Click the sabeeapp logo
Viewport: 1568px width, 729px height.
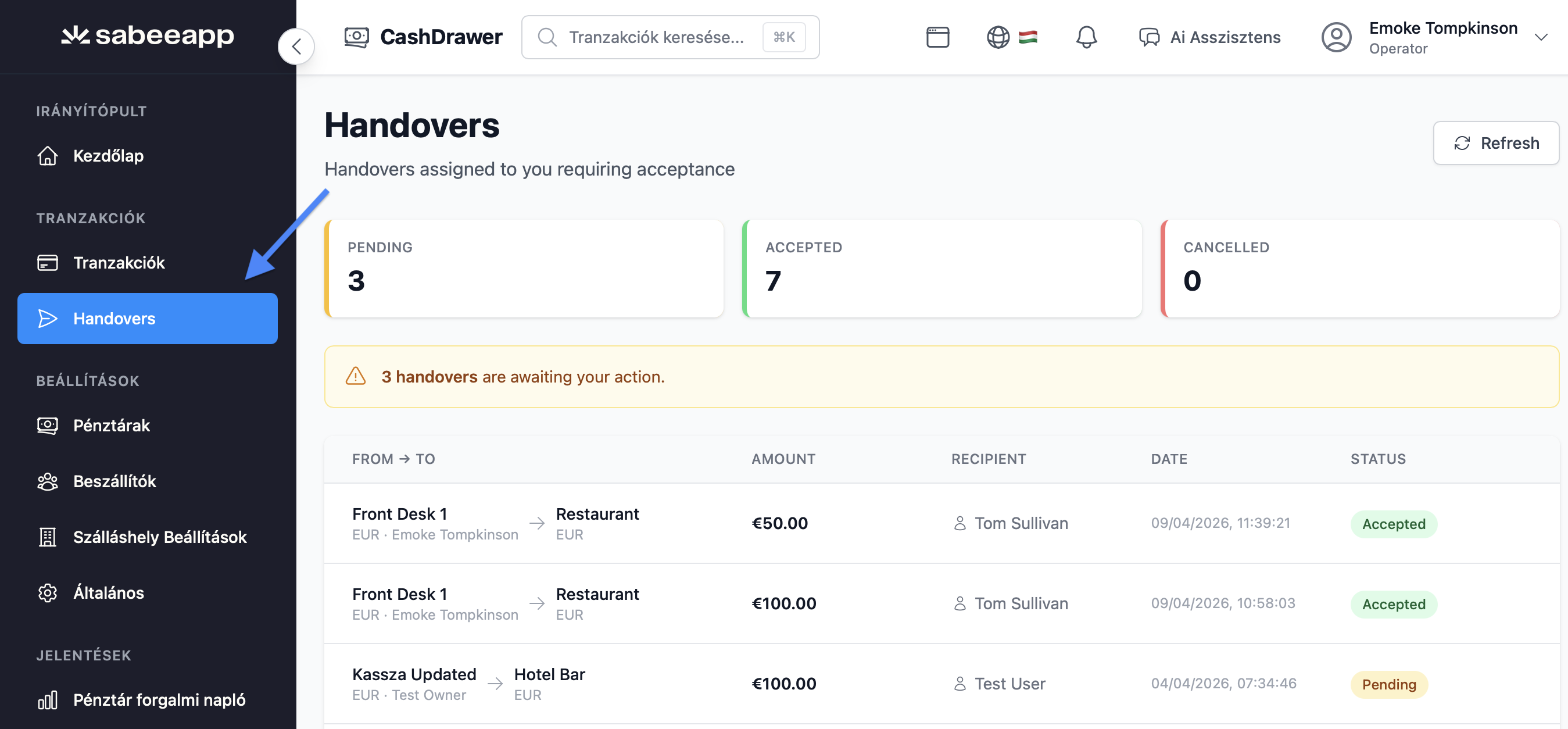pyautogui.click(x=148, y=35)
